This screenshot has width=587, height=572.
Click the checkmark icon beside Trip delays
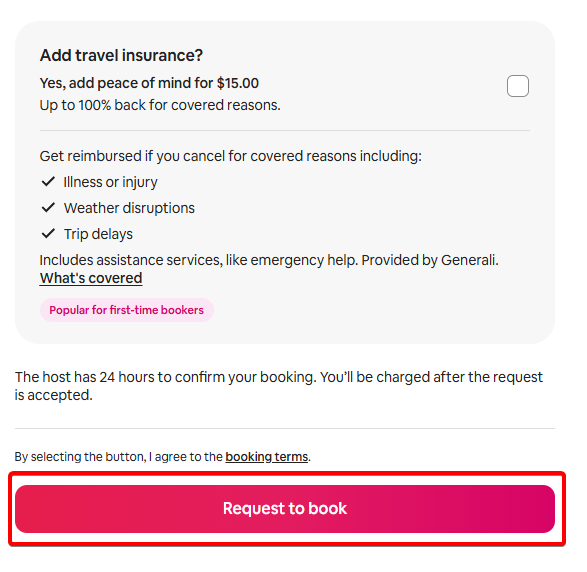point(48,234)
